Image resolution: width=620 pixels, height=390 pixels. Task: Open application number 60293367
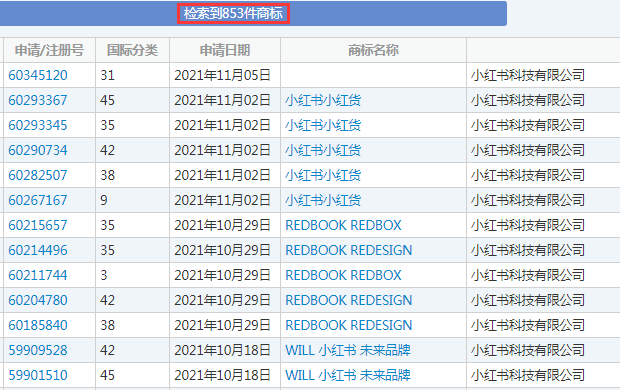[x=38, y=100]
